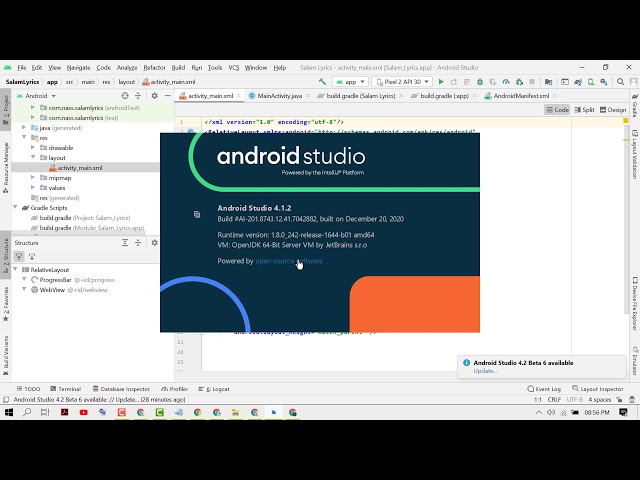Open the VCS menu
This screenshot has width=640, height=480.
[x=233, y=68]
